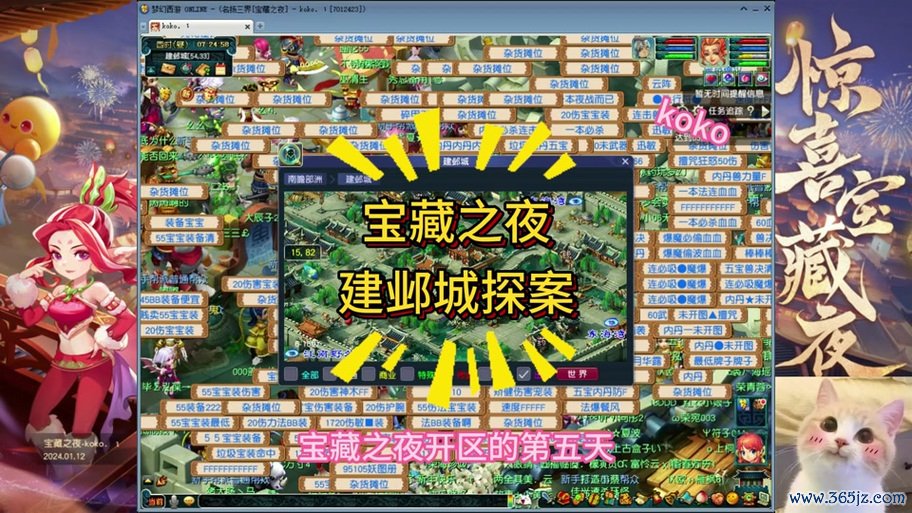The image size is (912, 513).
Task: Toggle the 特殊 filter checkbox in map window
Action: pyautogui.click(x=407, y=374)
